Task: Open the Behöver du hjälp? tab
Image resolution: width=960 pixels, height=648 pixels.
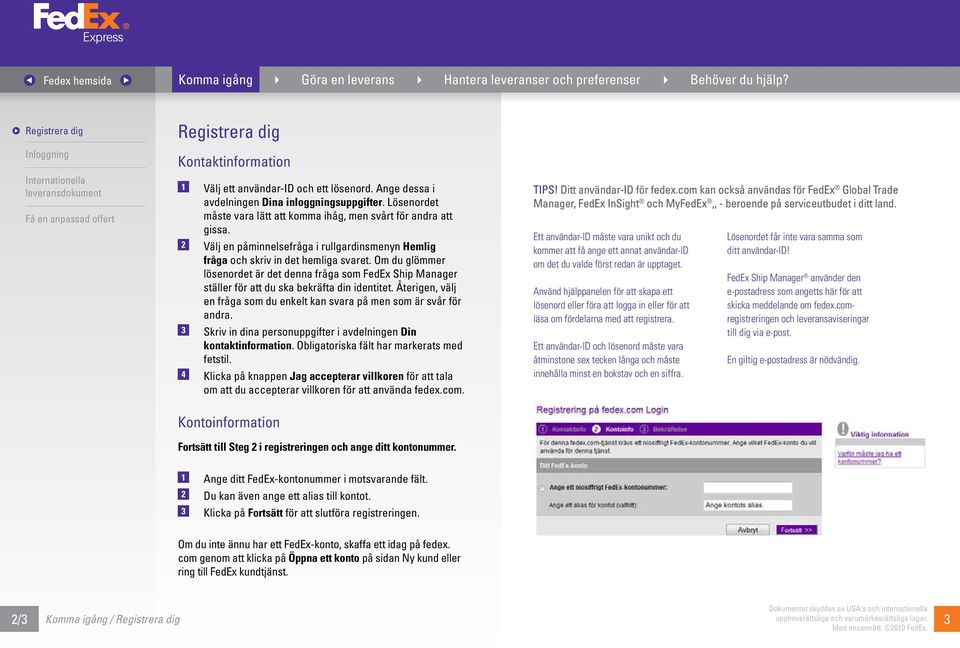Action: 739,80
